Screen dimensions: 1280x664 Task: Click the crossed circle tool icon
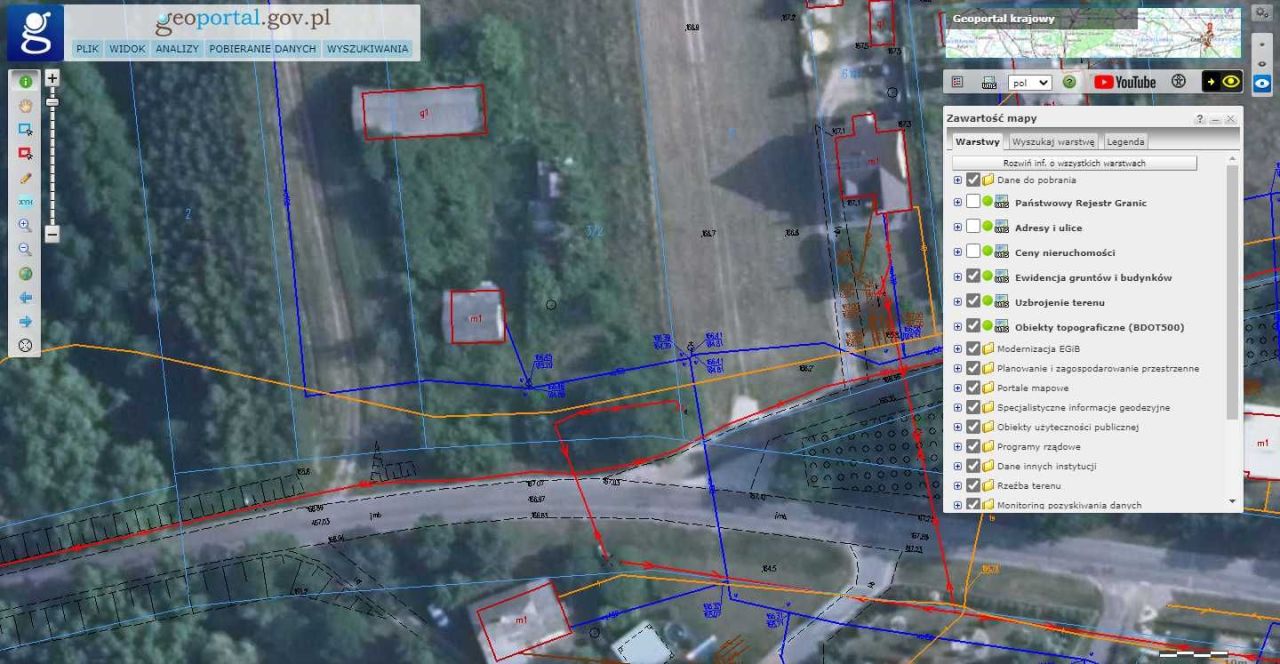pyautogui.click(x=25, y=346)
